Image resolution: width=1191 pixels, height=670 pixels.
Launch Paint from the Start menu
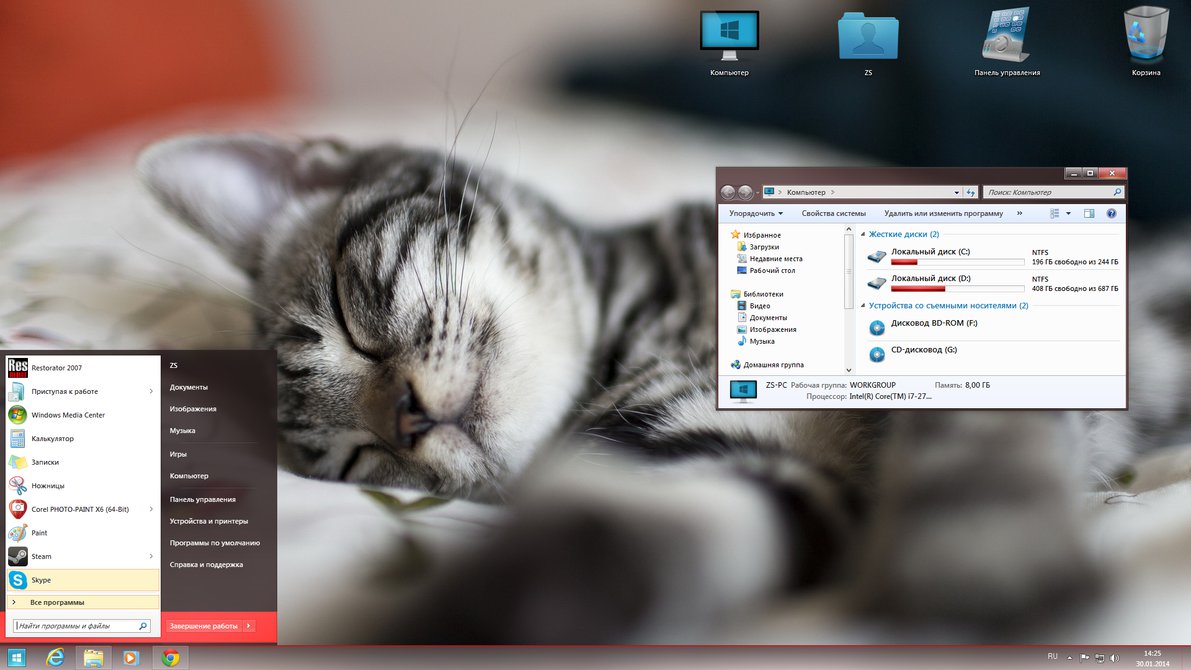tap(39, 533)
